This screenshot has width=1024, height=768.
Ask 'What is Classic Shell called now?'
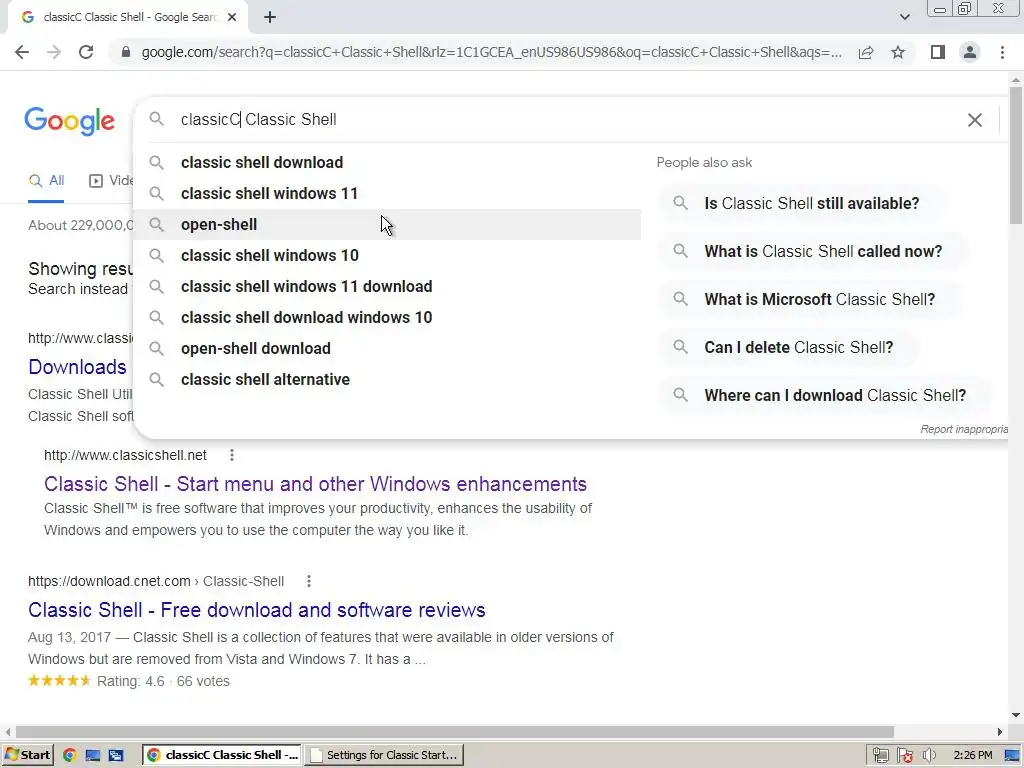[814, 251]
